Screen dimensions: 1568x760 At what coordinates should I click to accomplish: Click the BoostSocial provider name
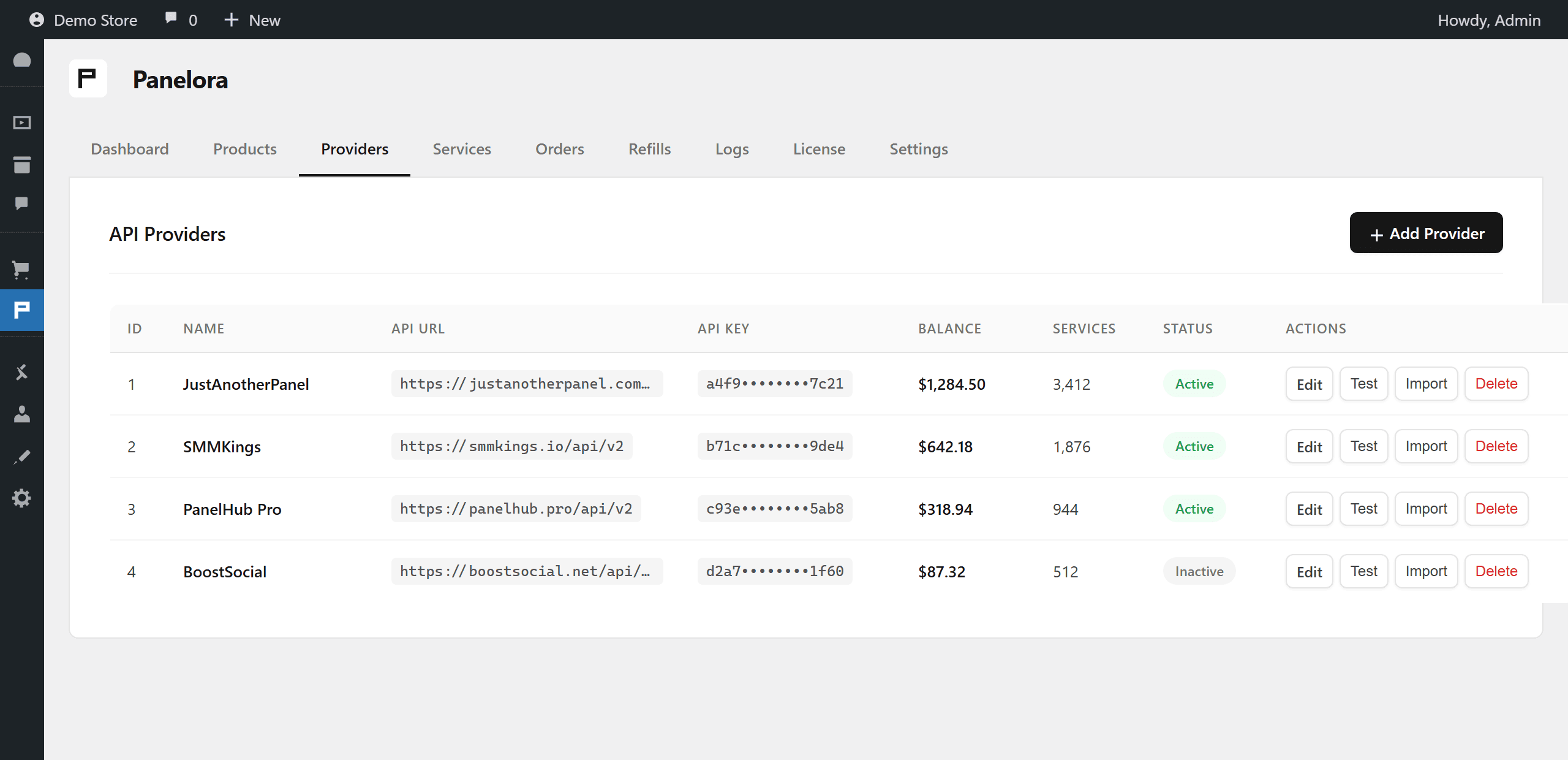click(225, 572)
